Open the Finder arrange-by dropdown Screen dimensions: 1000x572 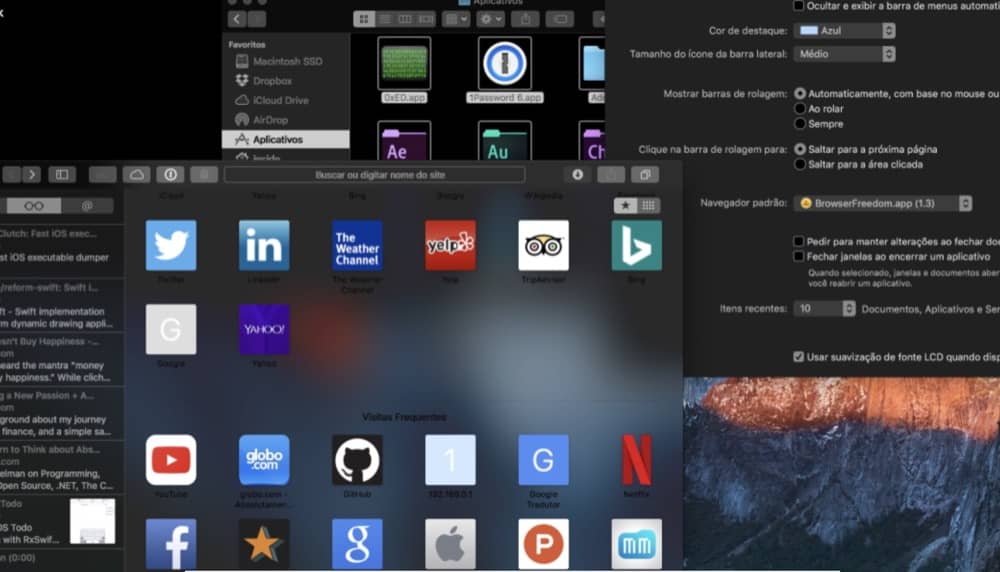456,19
